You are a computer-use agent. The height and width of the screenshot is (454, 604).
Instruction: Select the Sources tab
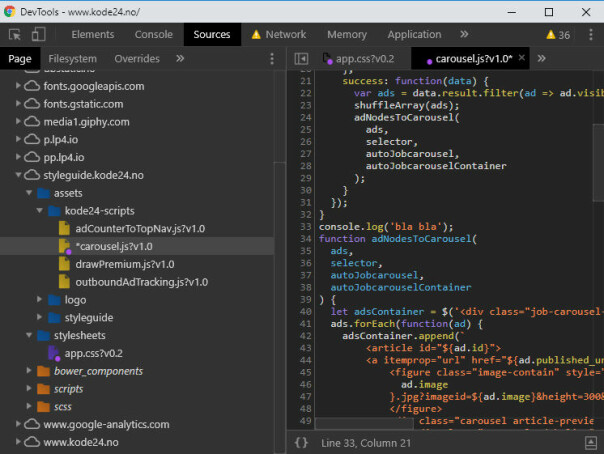point(212,34)
